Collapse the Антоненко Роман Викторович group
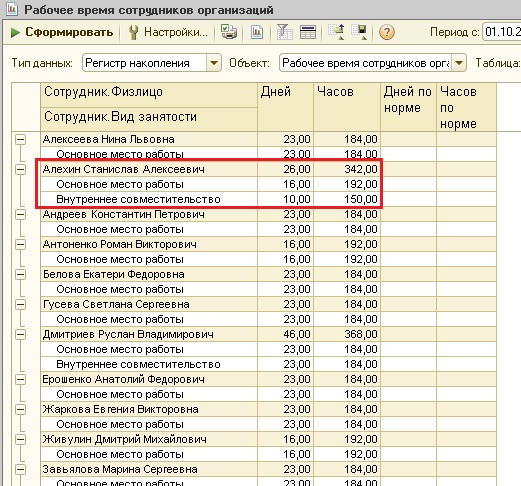Viewport: 521px width, 486px height. (20, 244)
